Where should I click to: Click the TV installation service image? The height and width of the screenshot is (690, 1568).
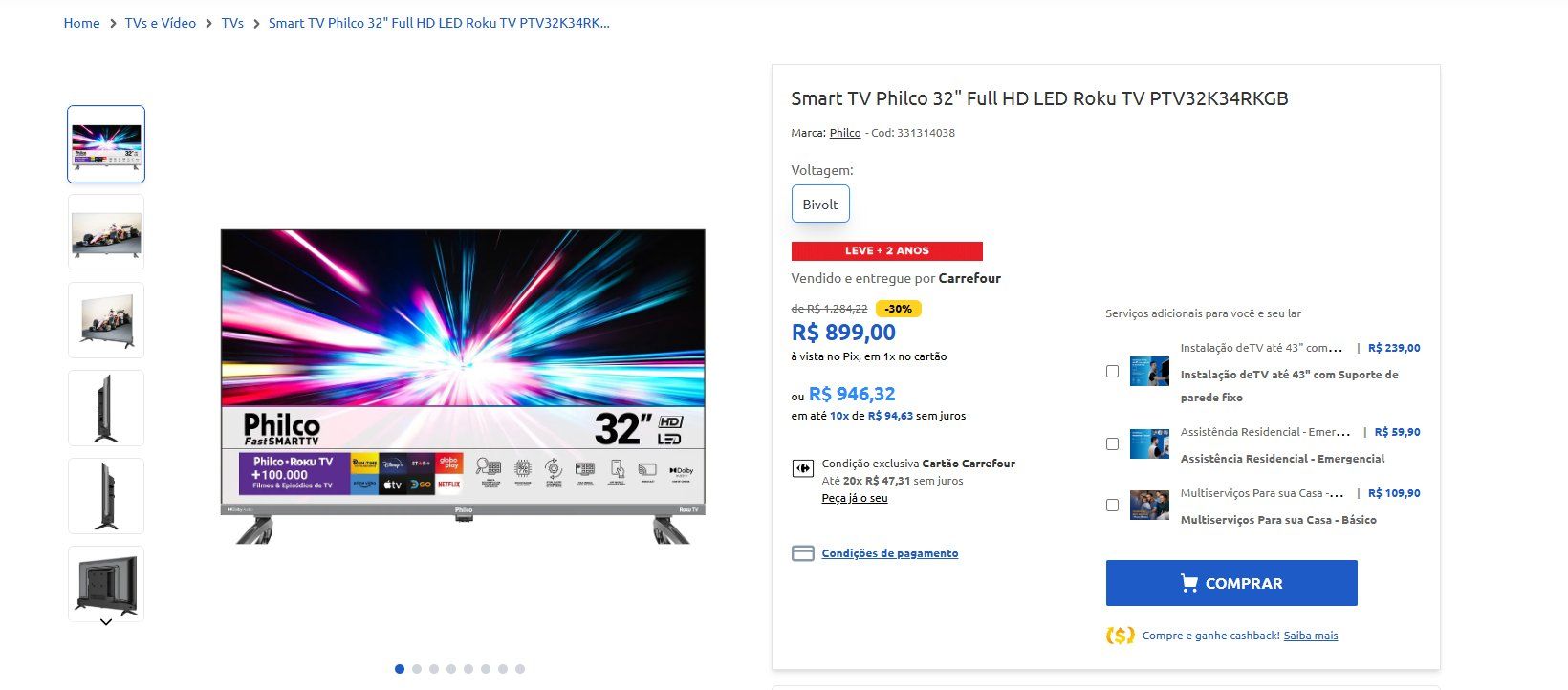point(1149,371)
